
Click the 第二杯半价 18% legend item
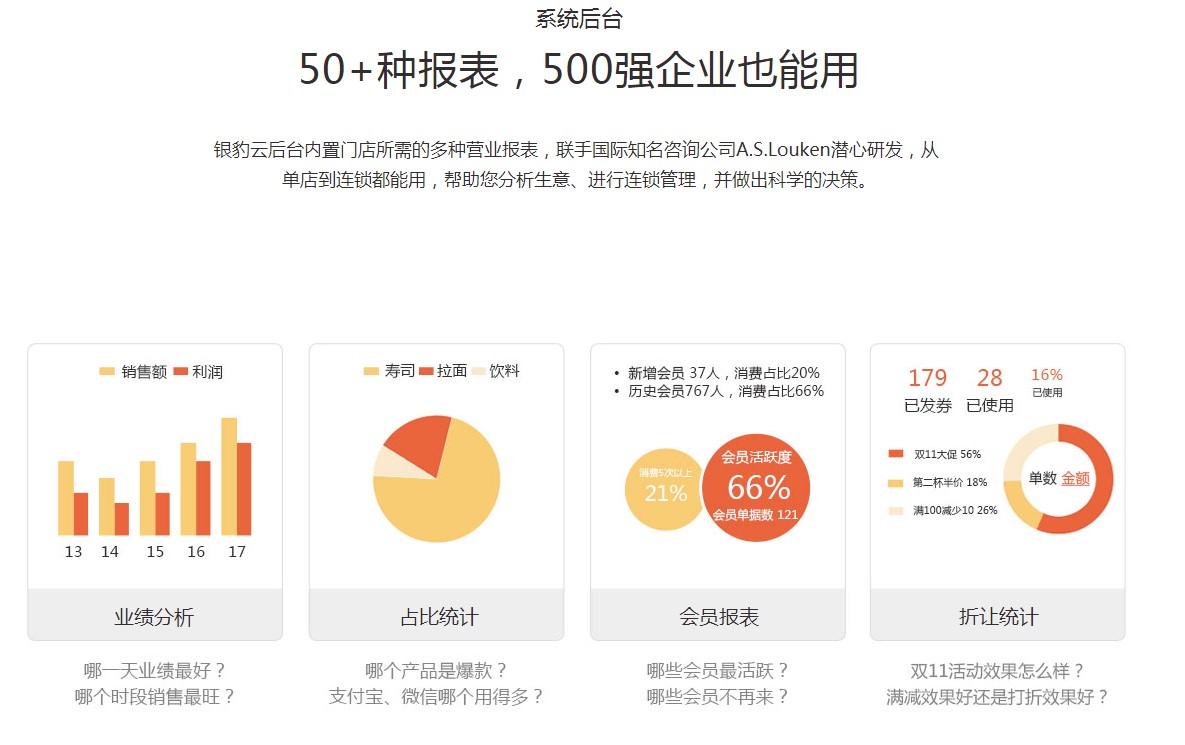(937, 483)
